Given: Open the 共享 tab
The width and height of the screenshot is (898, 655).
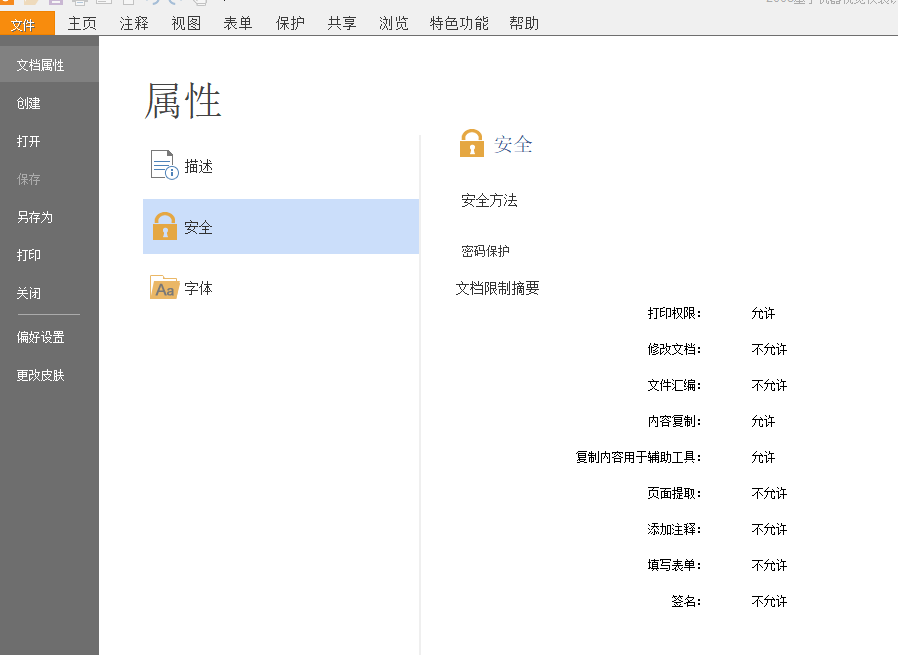Looking at the screenshot, I should pos(342,23).
